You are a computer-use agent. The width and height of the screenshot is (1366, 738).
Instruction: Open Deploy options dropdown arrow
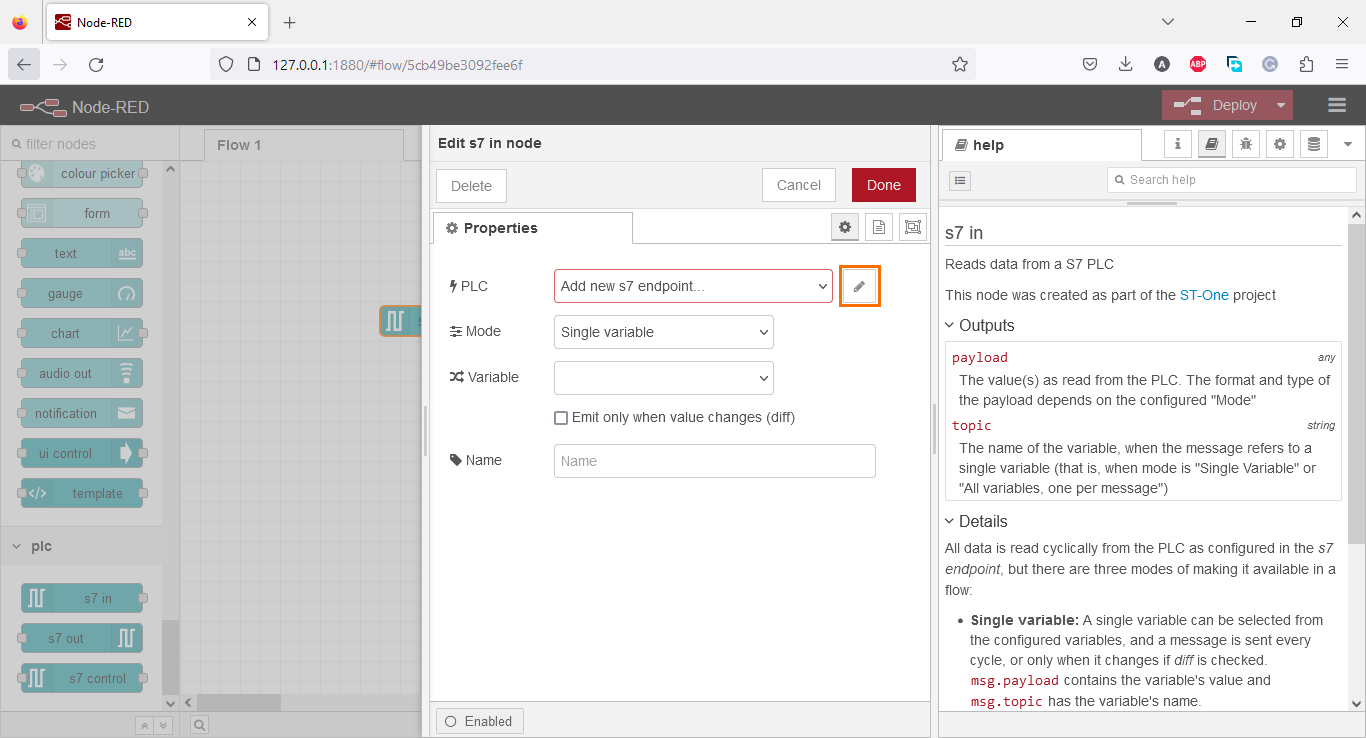click(x=1281, y=105)
